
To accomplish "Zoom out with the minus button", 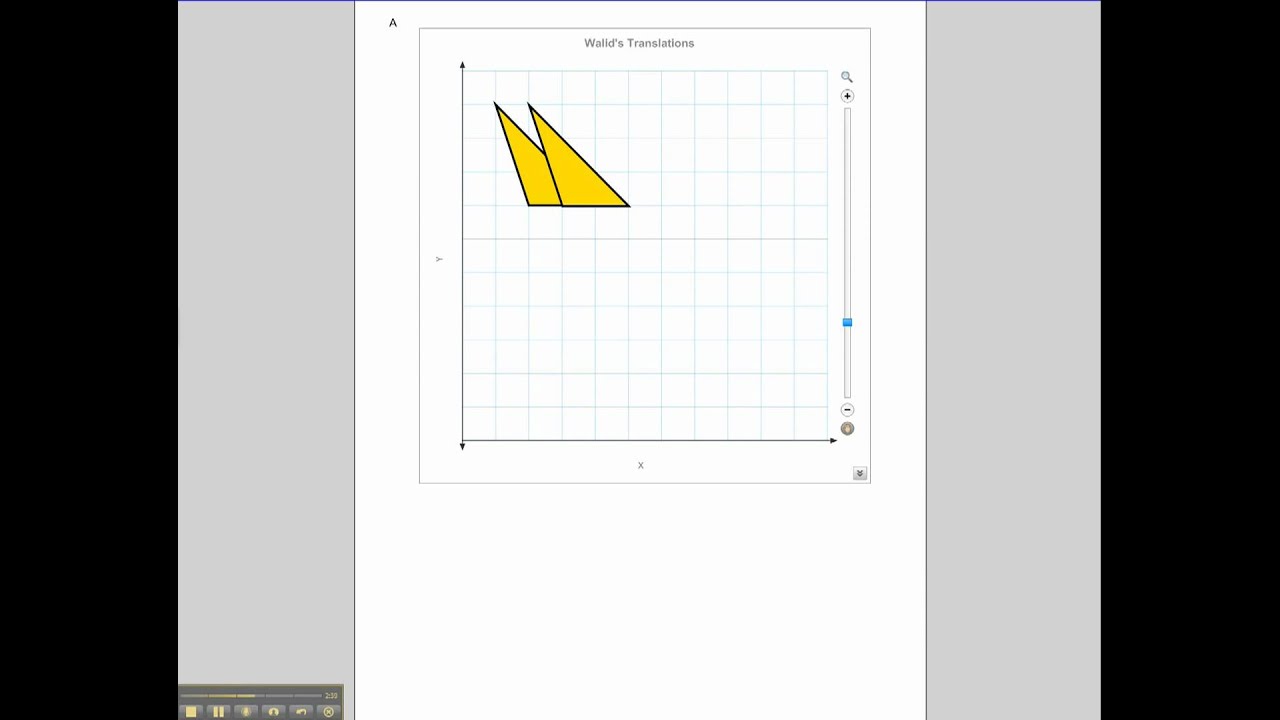I will (x=847, y=410).
